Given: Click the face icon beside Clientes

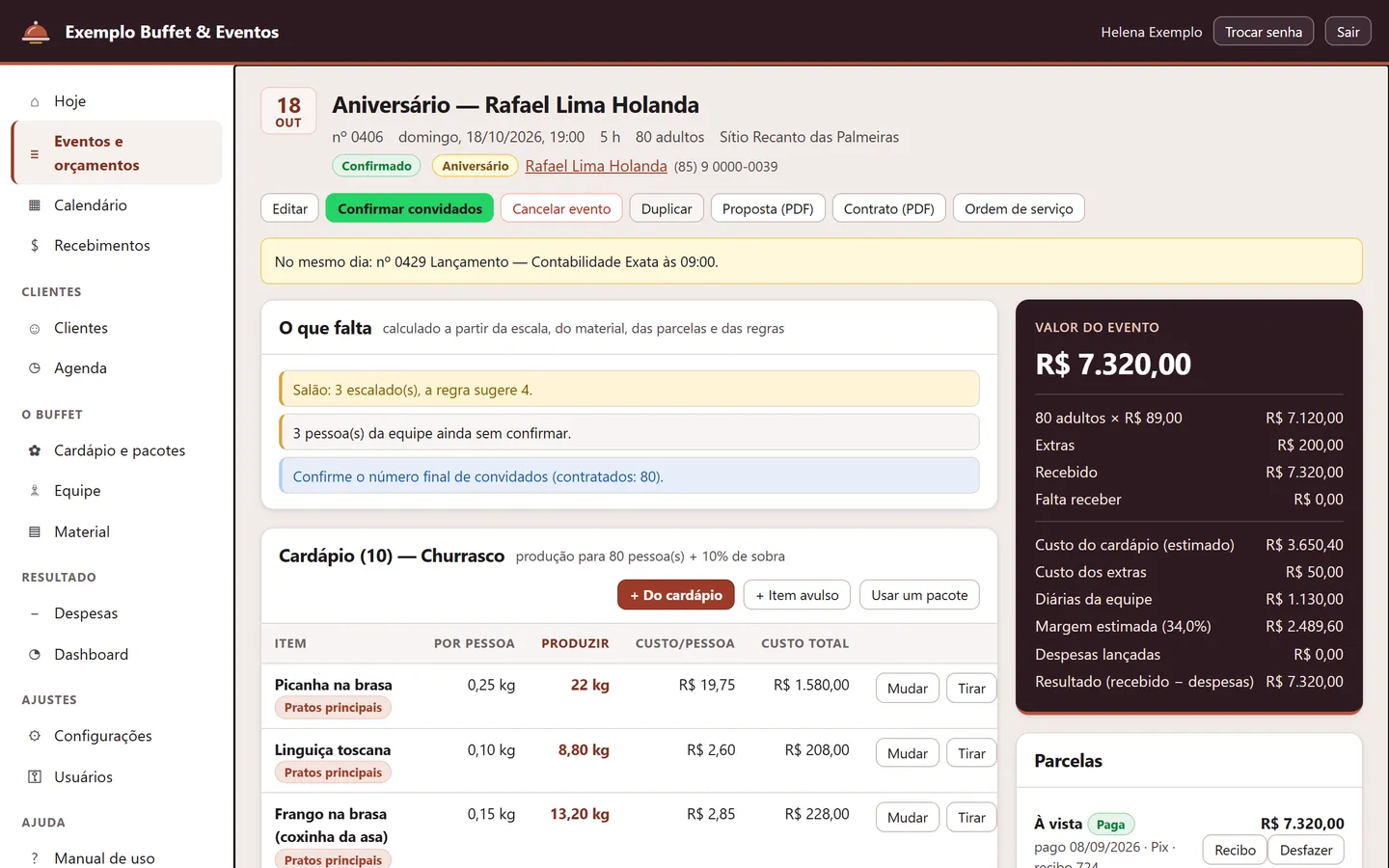Looking at the screenshot, I should pyautogui.click(x=35, y=329).
